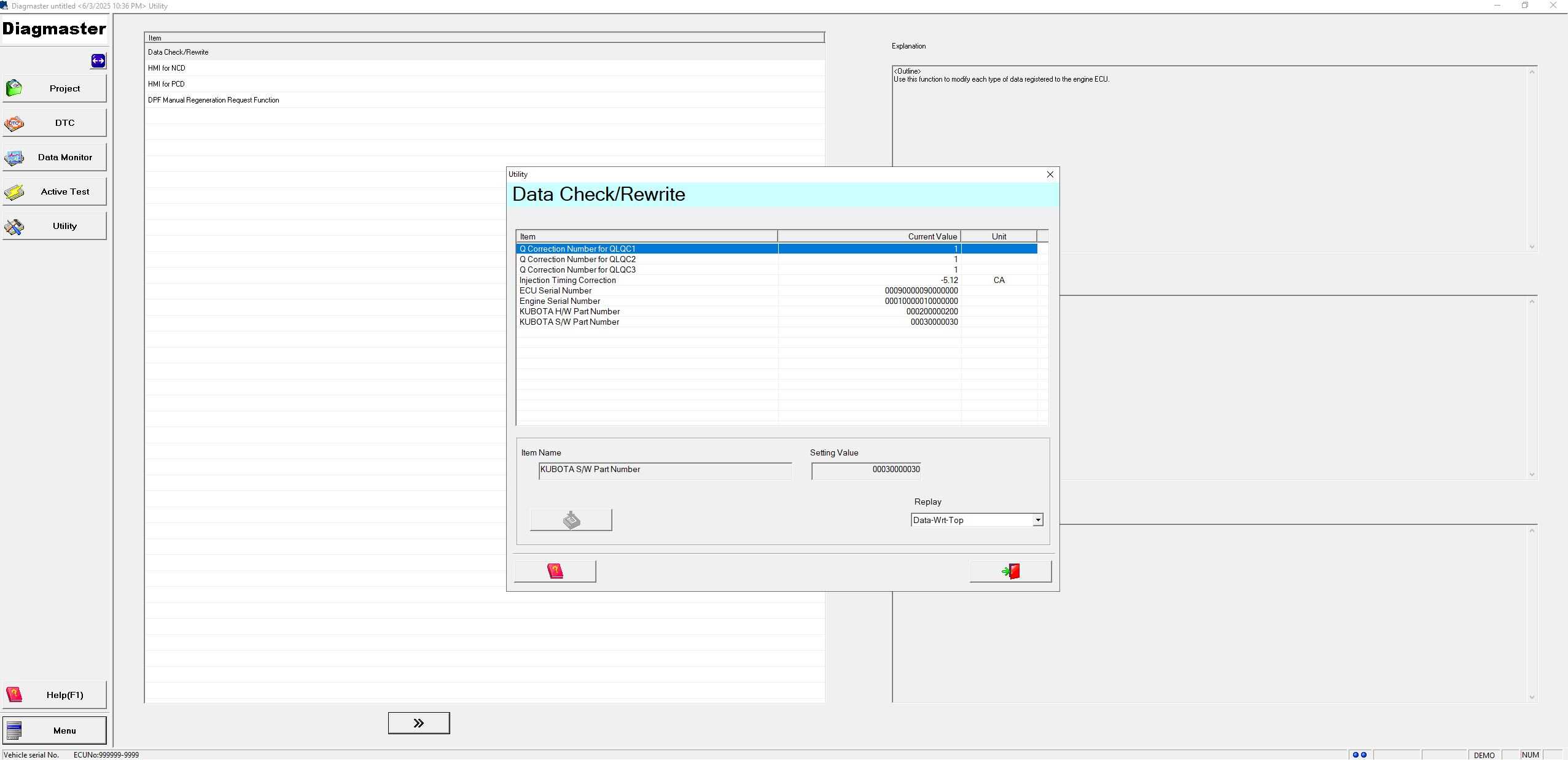Click the write-data icon button in dialog
This screenshot has width=1568, height=760.
point(571,520)
